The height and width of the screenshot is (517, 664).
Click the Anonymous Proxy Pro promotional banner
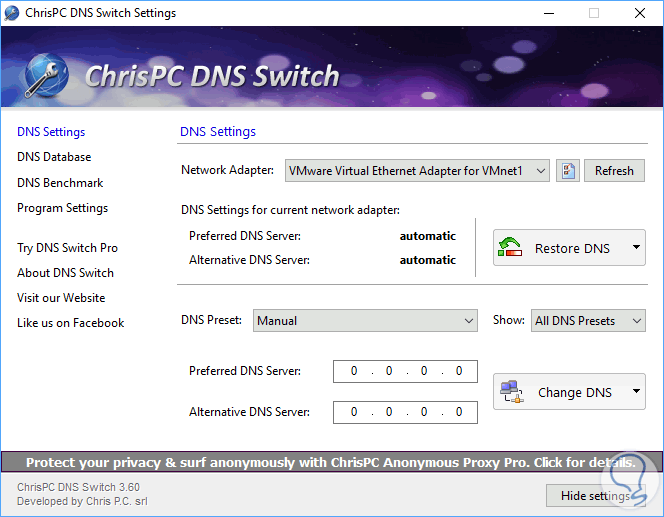[x=331, y=462]
